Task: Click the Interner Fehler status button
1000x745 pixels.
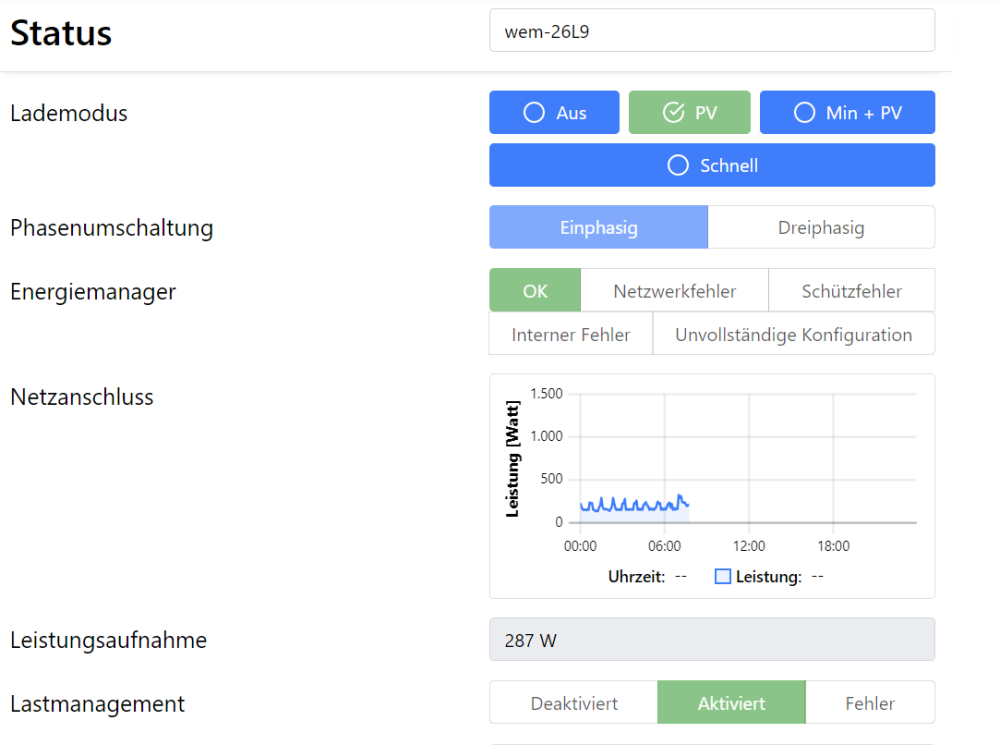Action: (x=570, y=334)
